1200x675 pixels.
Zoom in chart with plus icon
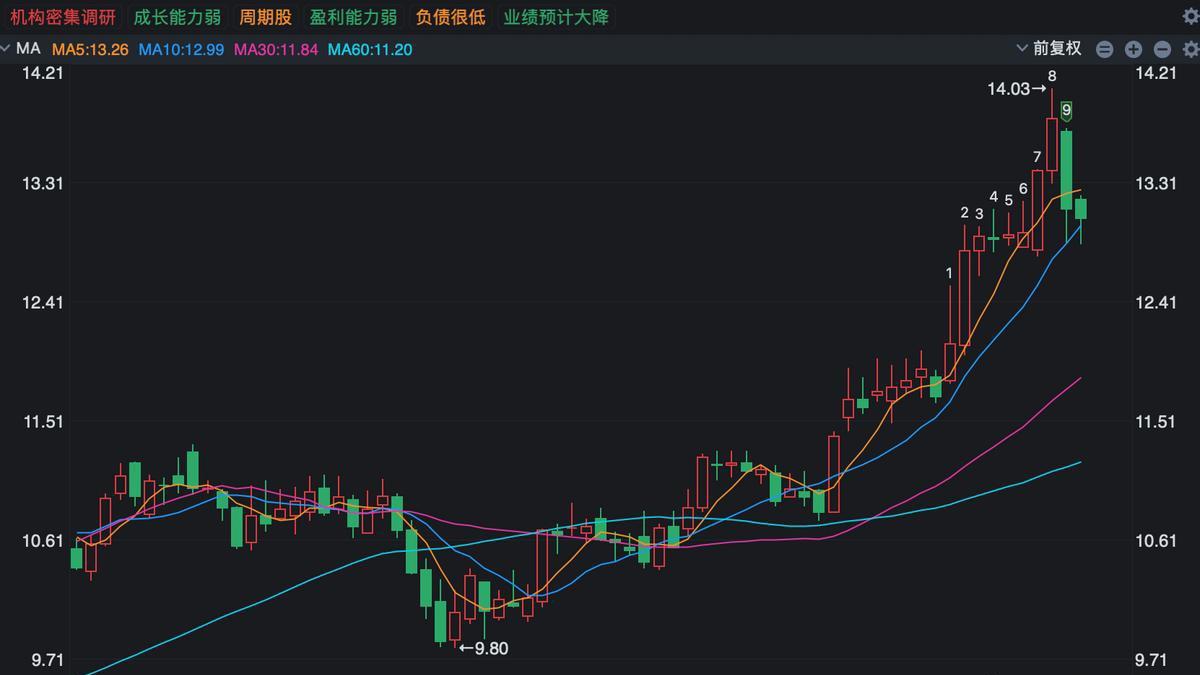(x=1133, y=49)
